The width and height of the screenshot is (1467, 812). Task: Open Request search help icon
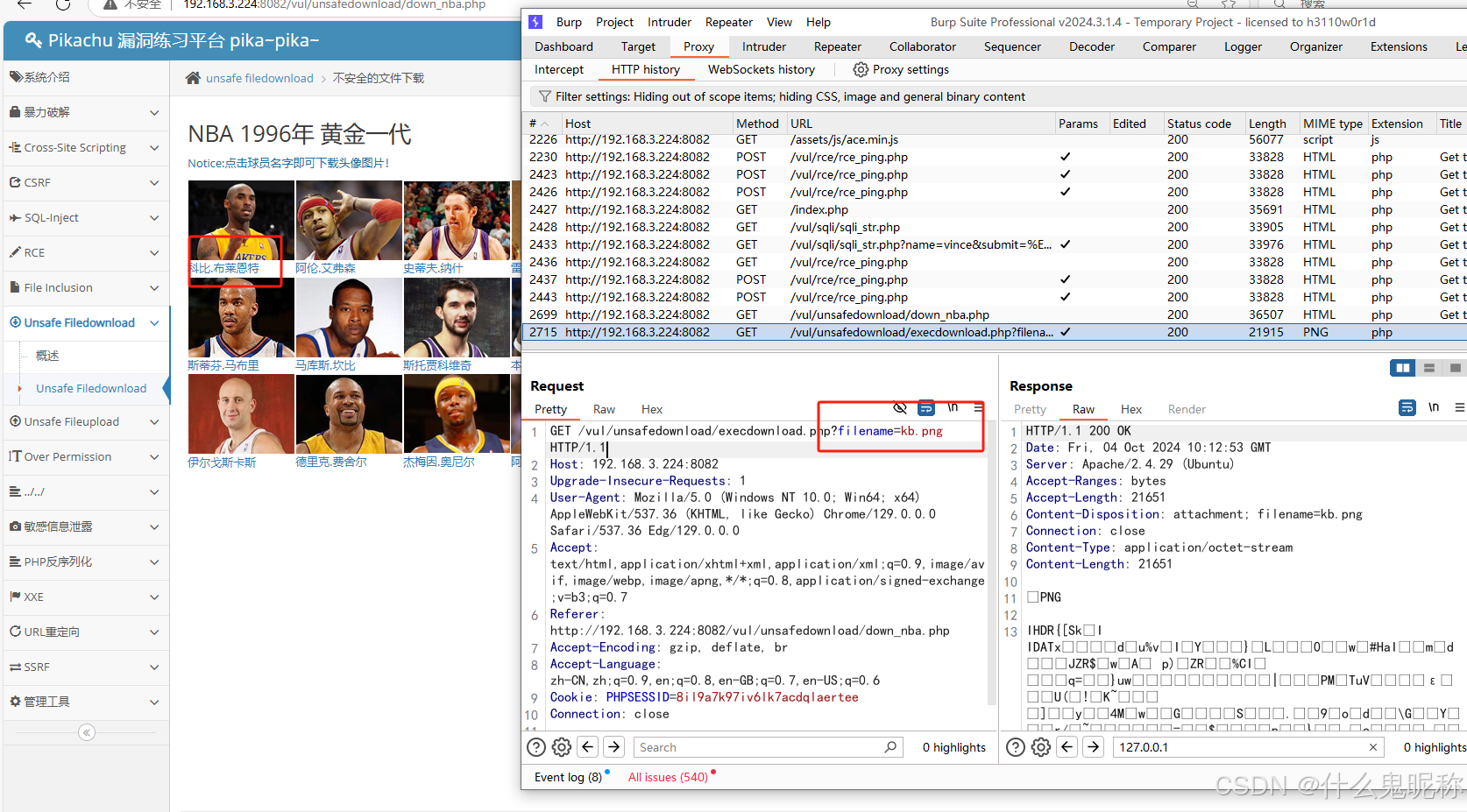tap(536, 747)
